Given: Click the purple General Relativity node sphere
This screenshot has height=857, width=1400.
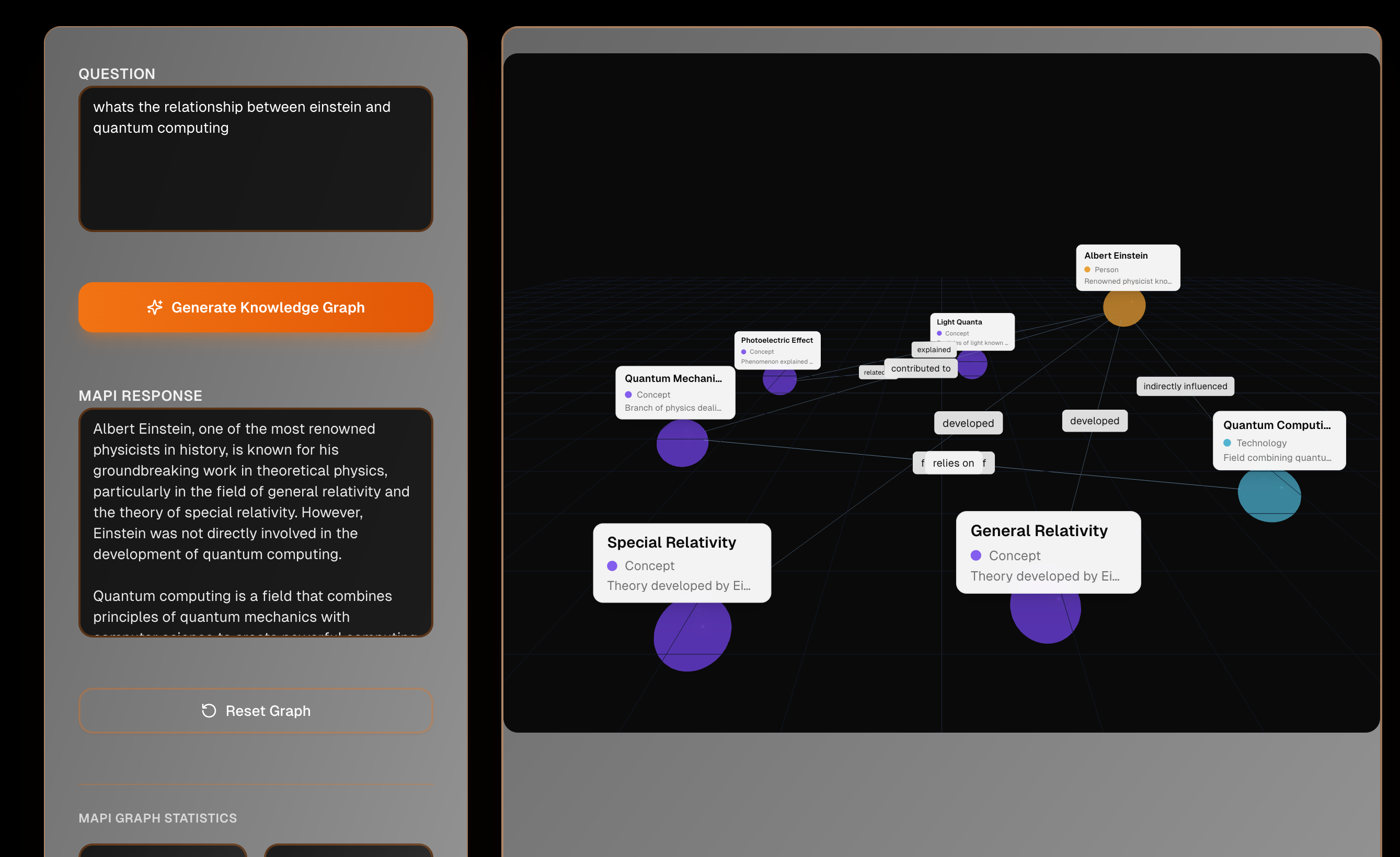Looking at the screenshot, I should point(1045,618).
